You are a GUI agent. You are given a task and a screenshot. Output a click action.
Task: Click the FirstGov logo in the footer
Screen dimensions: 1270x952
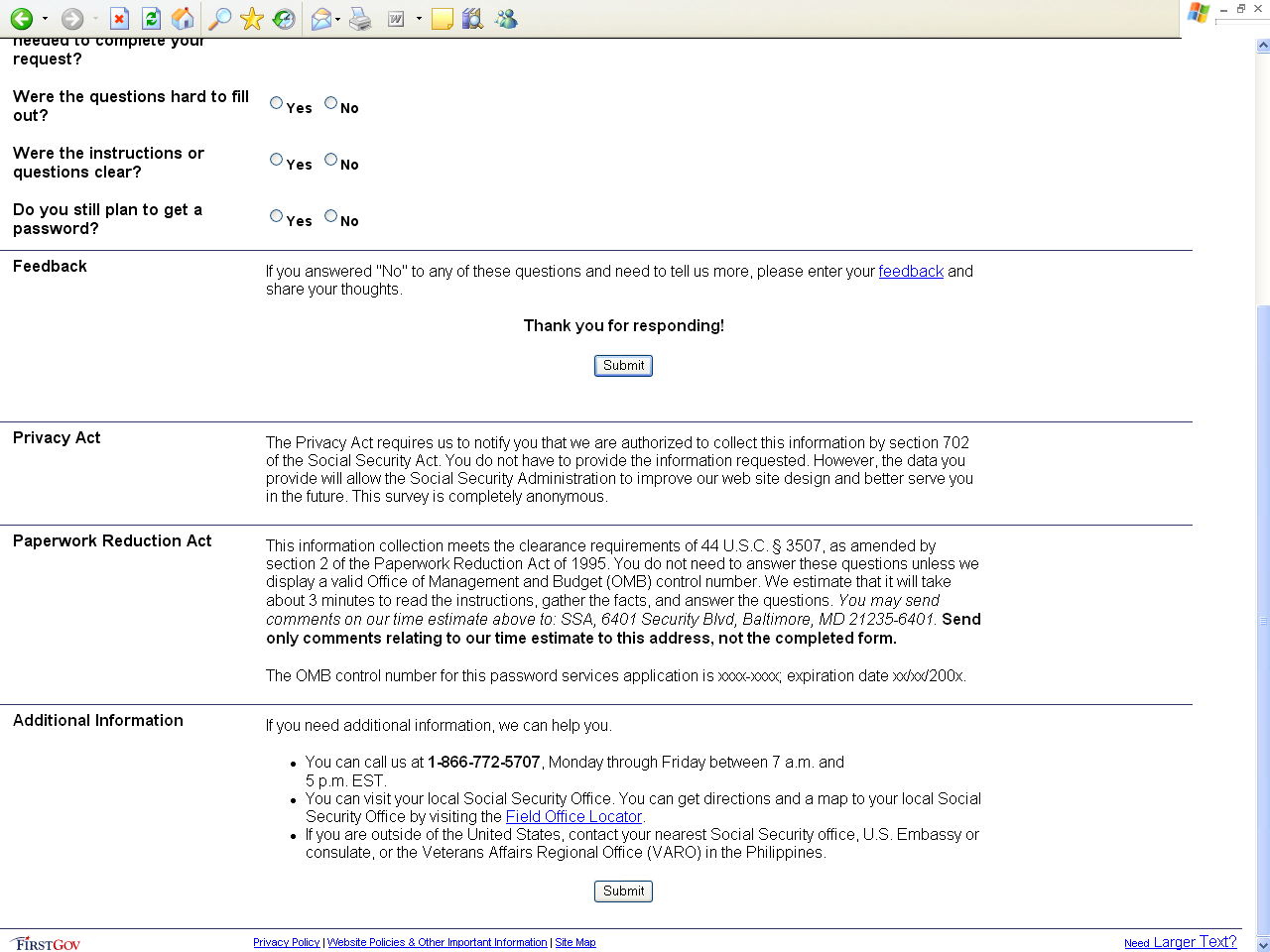[46, 943]
